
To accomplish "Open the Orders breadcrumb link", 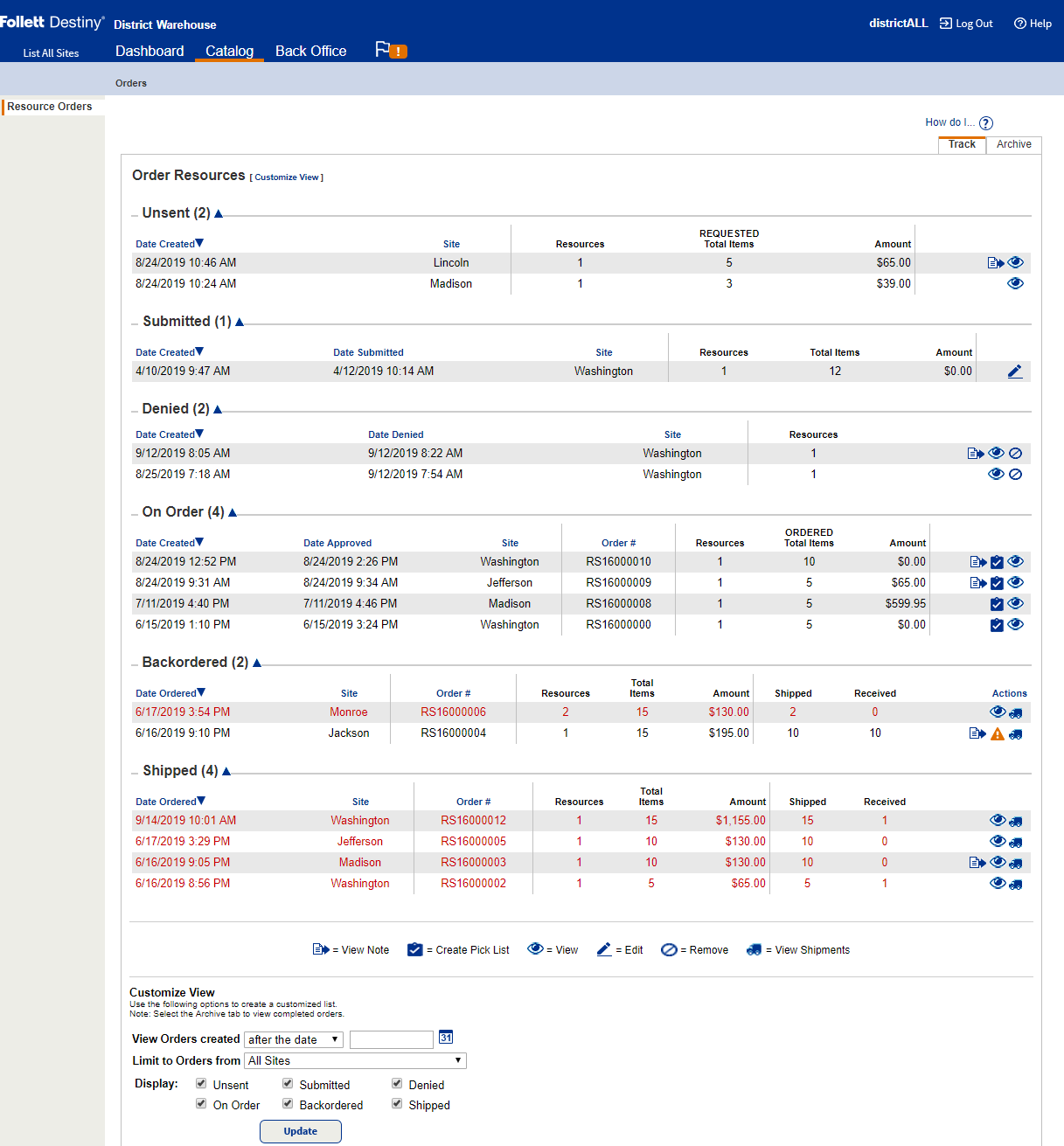I will [131, 83].
